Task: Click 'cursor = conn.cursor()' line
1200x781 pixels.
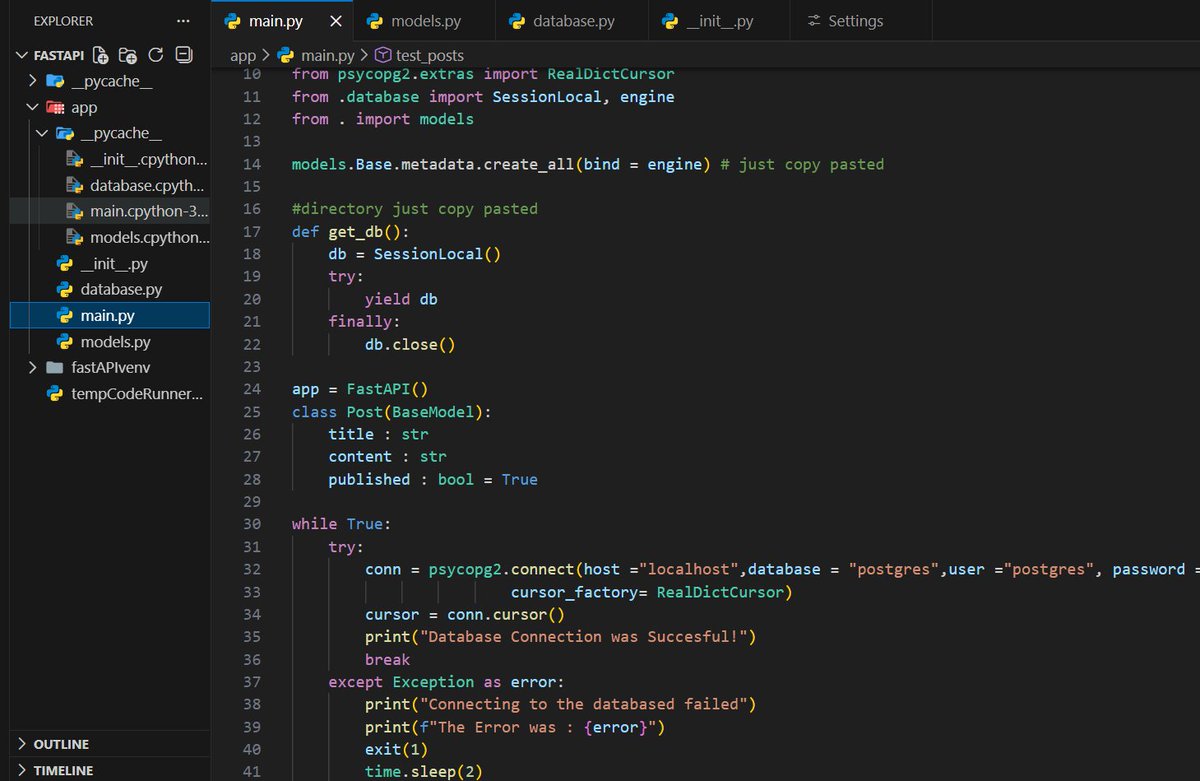Action: 465,614
